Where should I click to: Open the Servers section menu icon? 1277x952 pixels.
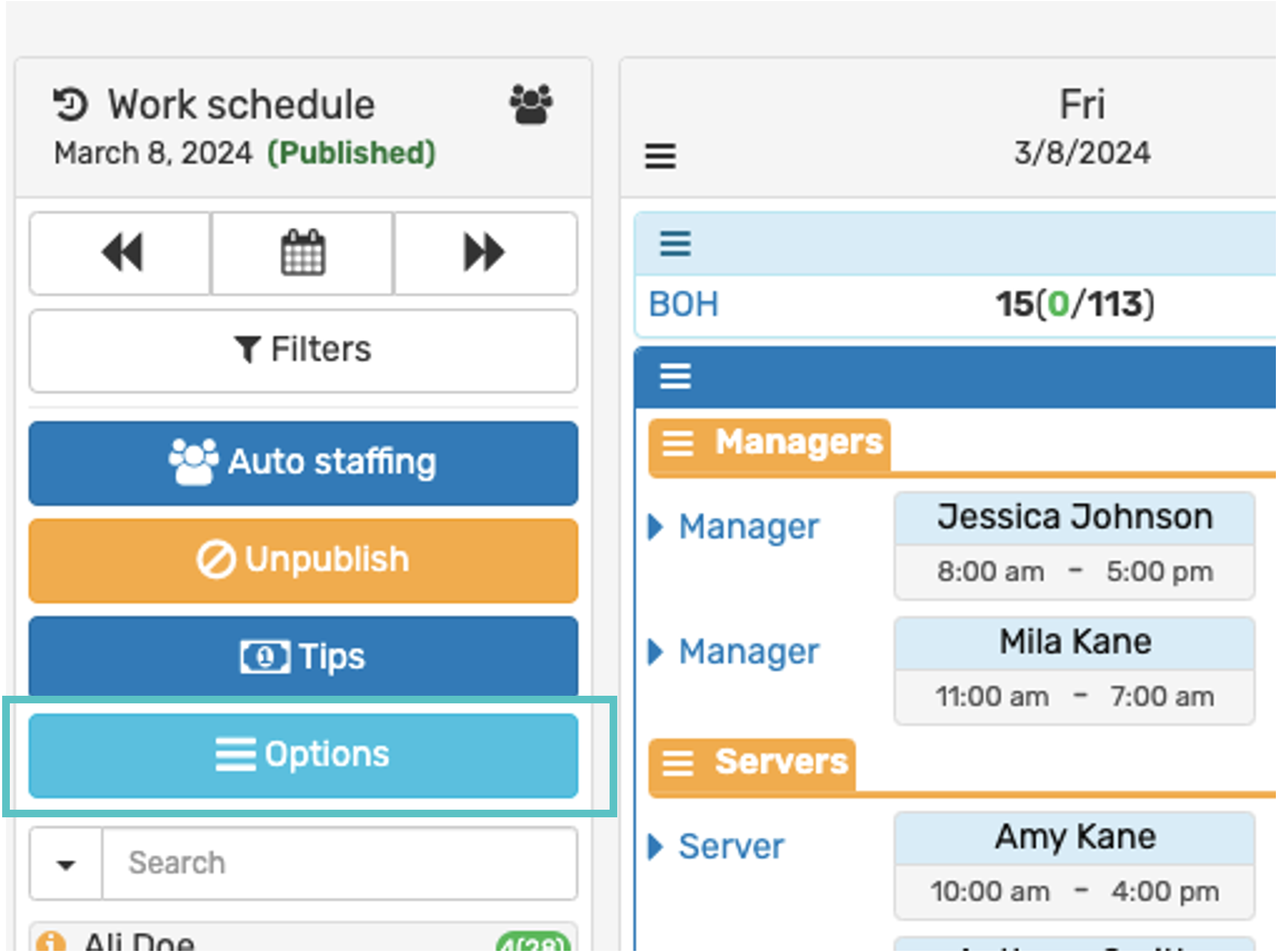(678, 763)
